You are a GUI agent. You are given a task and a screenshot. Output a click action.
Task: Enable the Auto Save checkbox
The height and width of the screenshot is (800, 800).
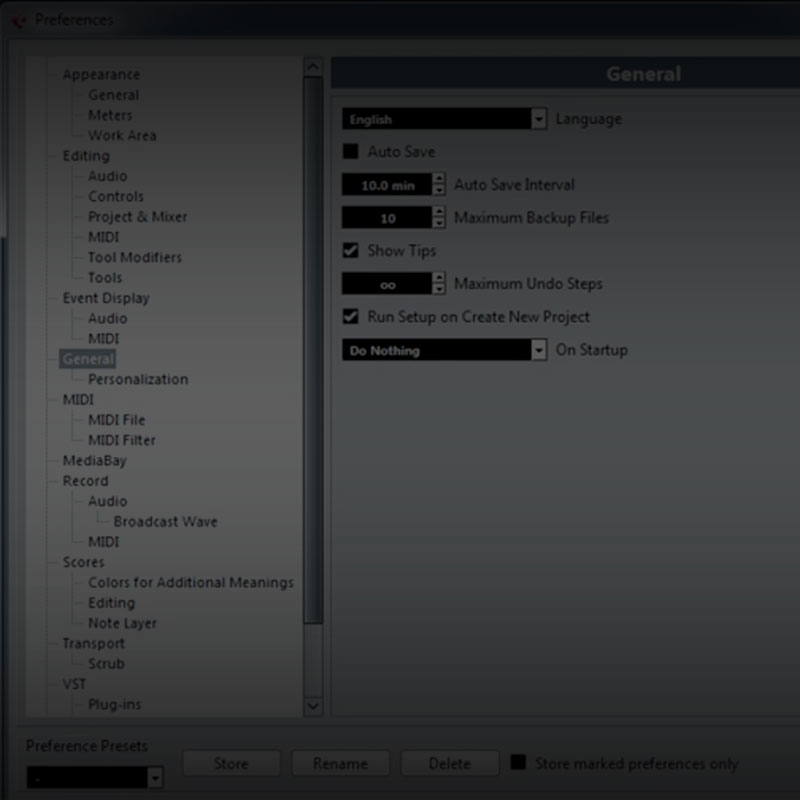click(x=351, y=152)
